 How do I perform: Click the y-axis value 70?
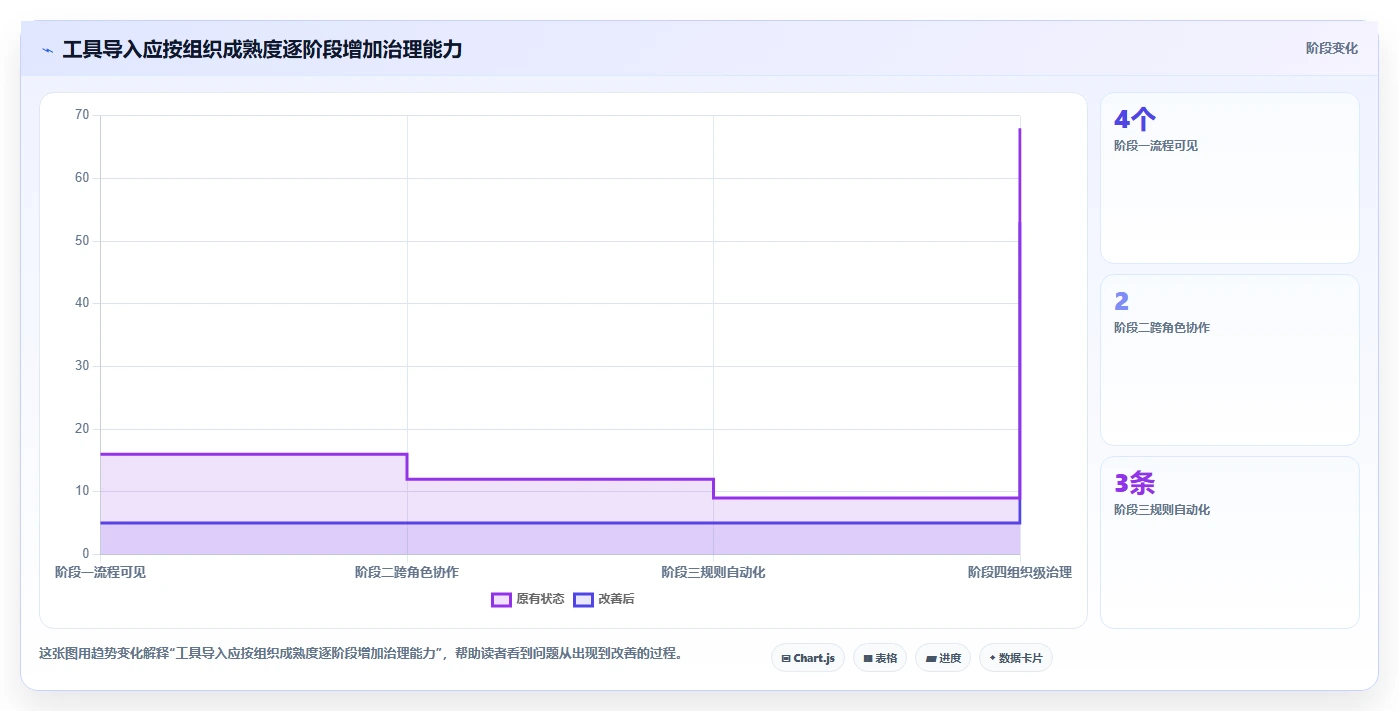click(x=82, y=115)
